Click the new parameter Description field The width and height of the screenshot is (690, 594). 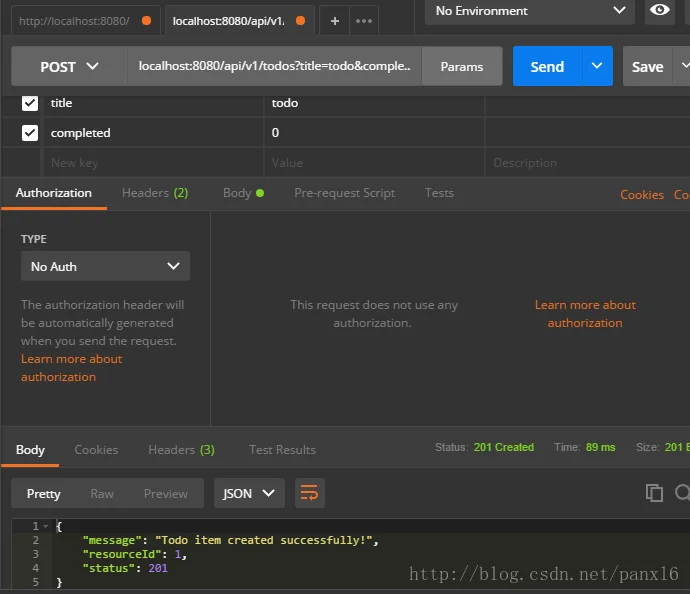[587, 163]
